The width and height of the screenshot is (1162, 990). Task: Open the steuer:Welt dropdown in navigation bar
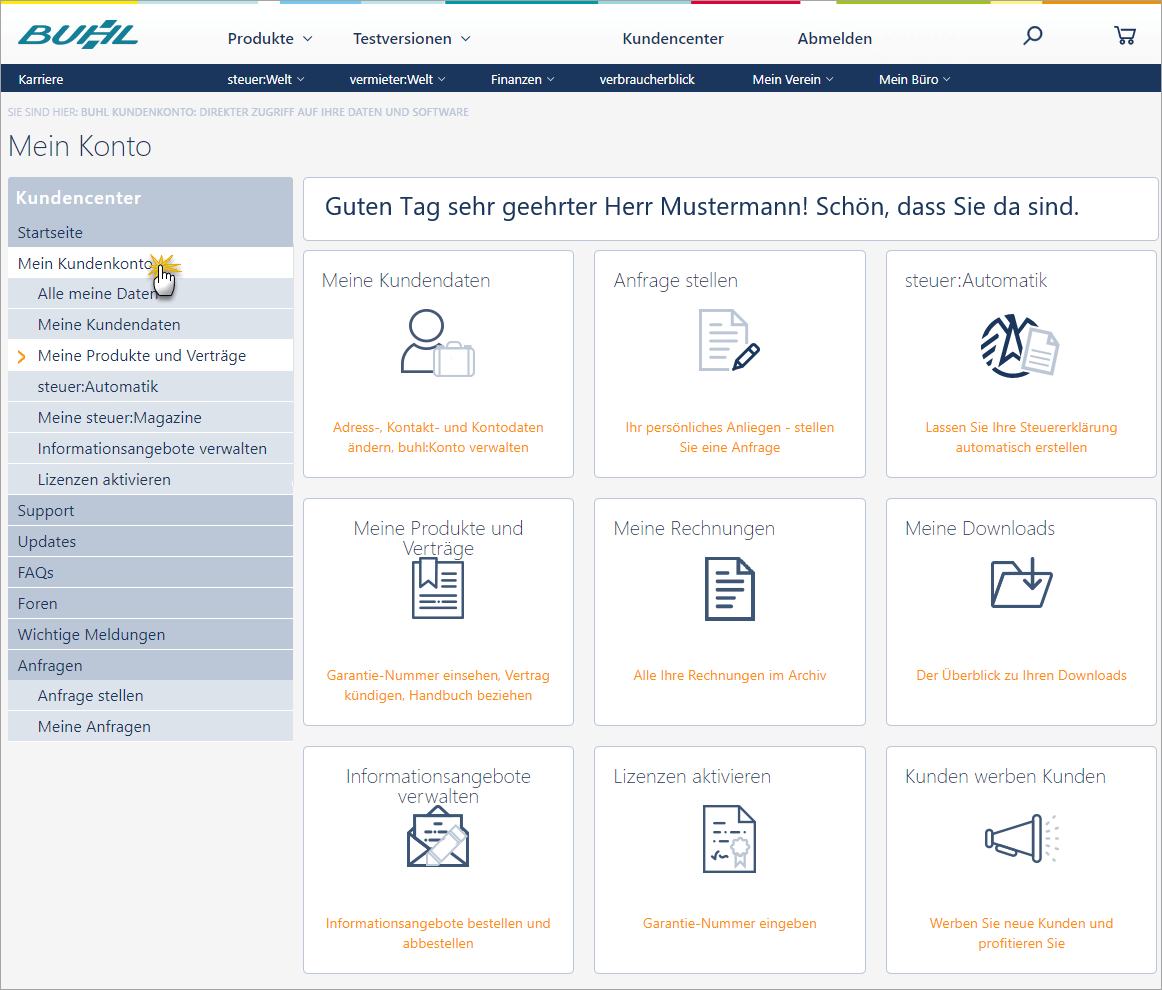point(266,79)
